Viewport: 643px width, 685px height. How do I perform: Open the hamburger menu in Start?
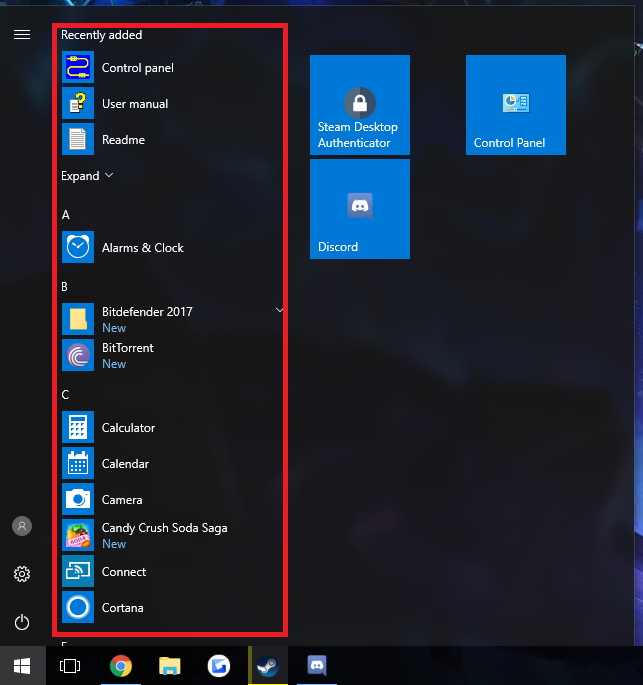point(22,35)
